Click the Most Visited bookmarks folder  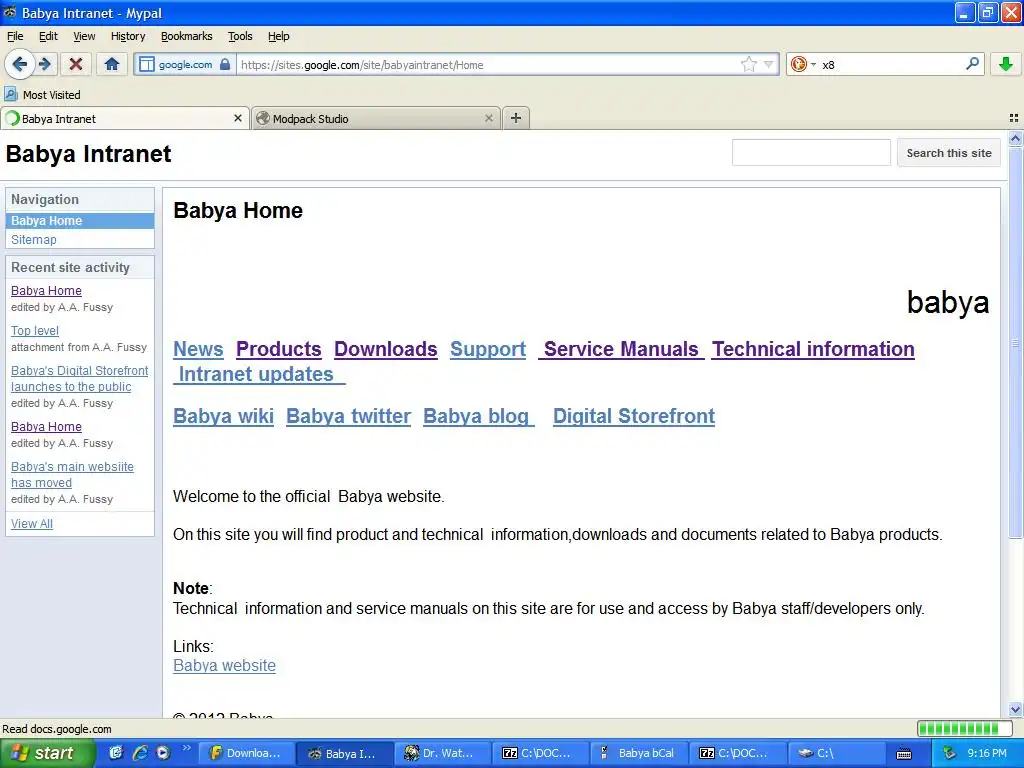click(42, 95)
